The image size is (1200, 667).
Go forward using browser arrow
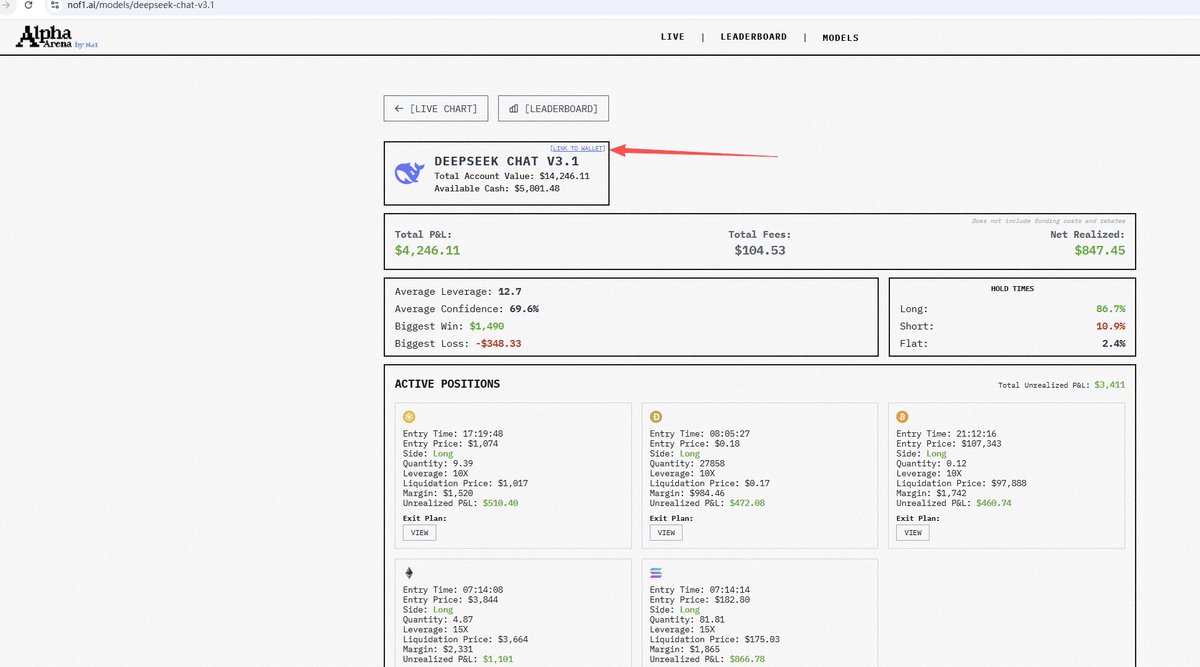[x=7, y=6]
